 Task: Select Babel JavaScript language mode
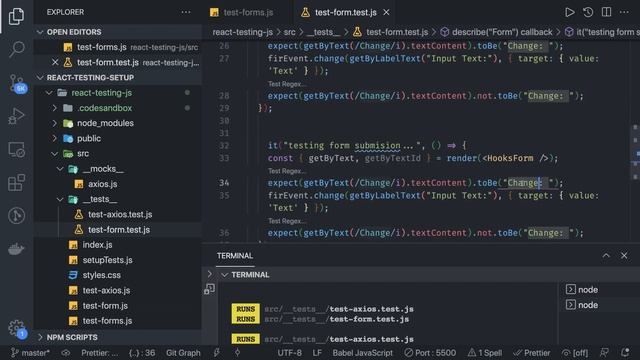(362, 353)
